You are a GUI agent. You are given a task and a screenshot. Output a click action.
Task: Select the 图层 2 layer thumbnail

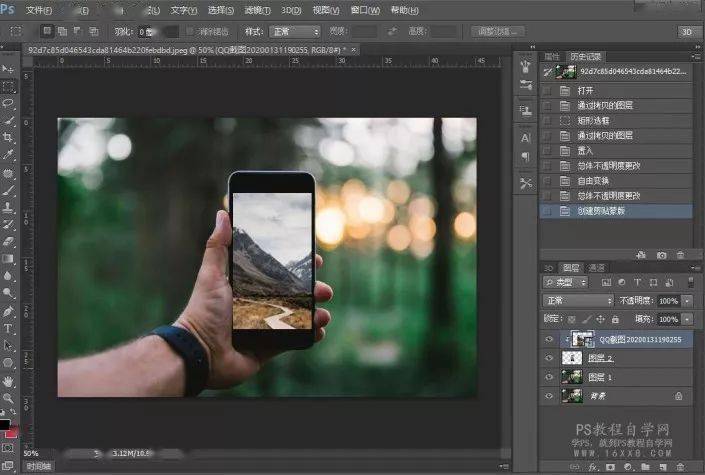572,358
